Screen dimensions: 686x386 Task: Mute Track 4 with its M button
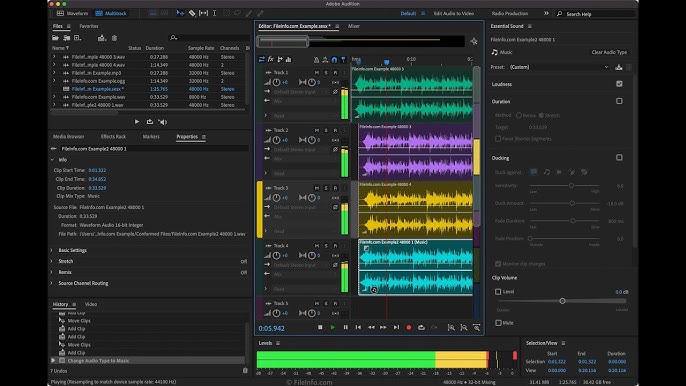pyautogui.click(x=317, y=246)
